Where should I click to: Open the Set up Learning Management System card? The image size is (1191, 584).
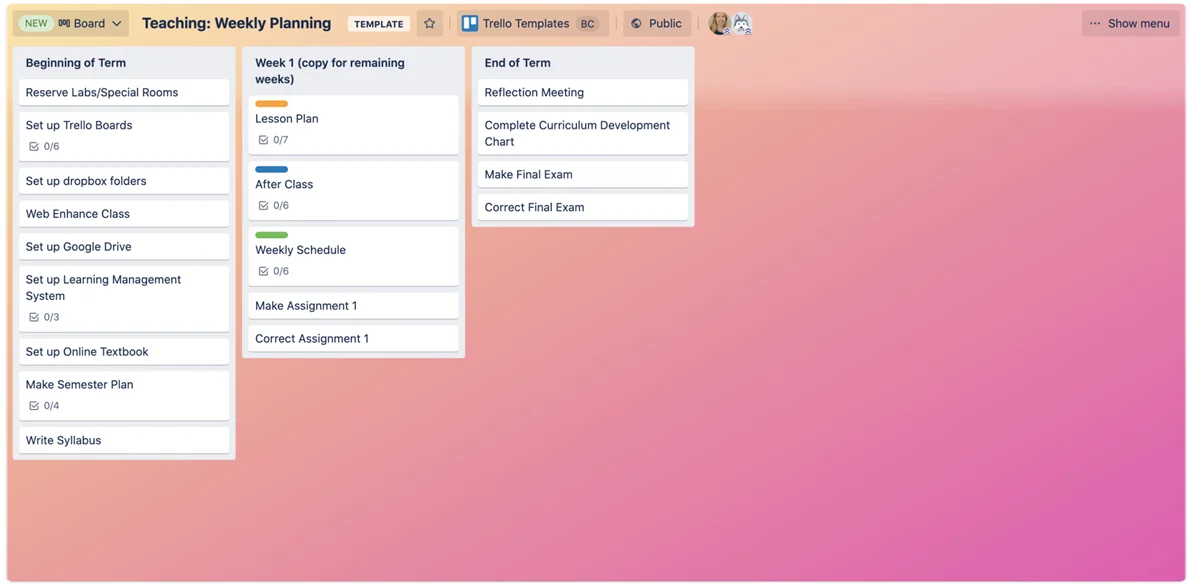(x=124, y=298)
